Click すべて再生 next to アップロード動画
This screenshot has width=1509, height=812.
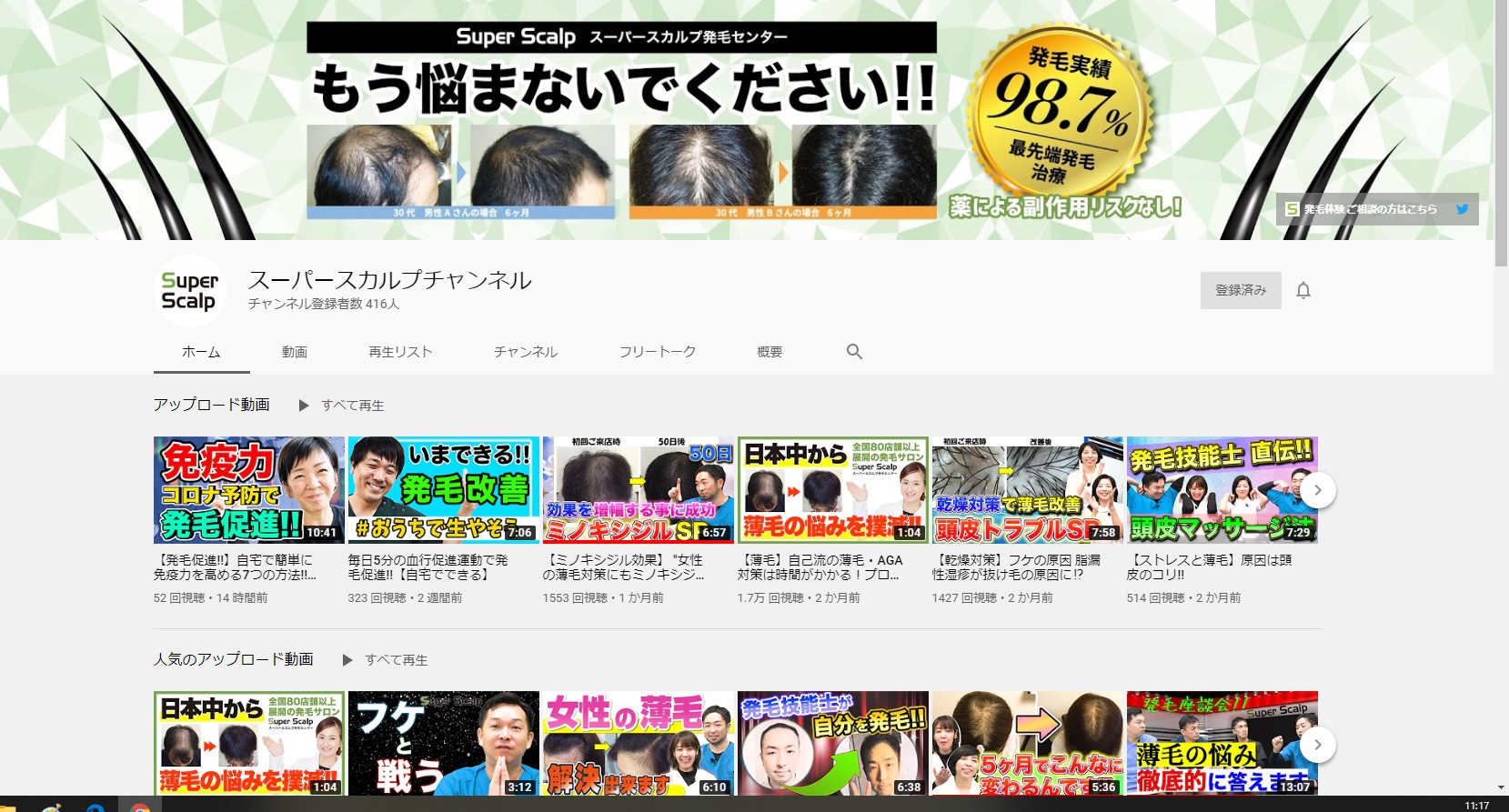click(x=353, y=406)
